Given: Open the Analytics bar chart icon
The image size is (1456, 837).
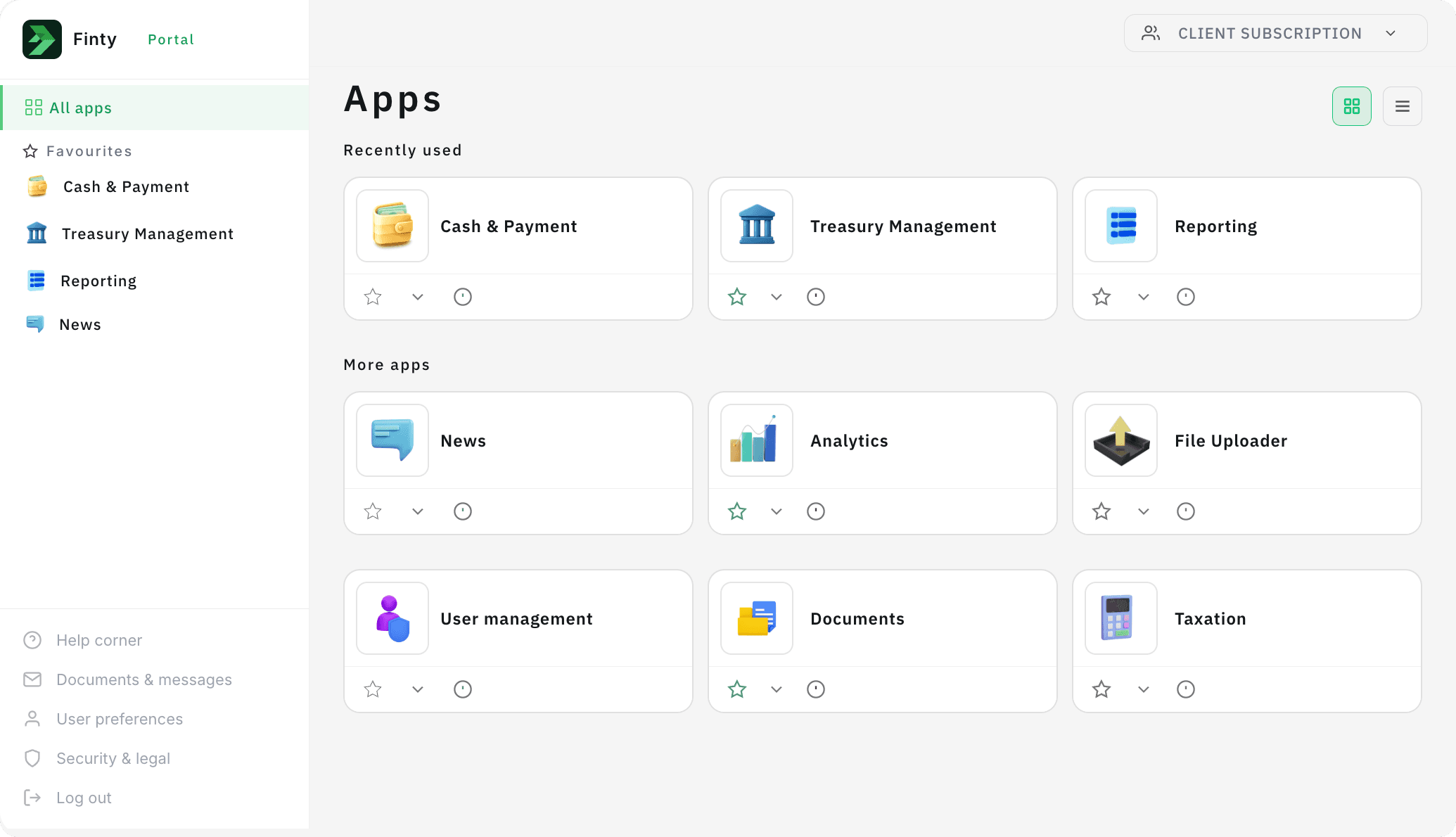Looking at the screenshot, I should (x=757, y=440).
